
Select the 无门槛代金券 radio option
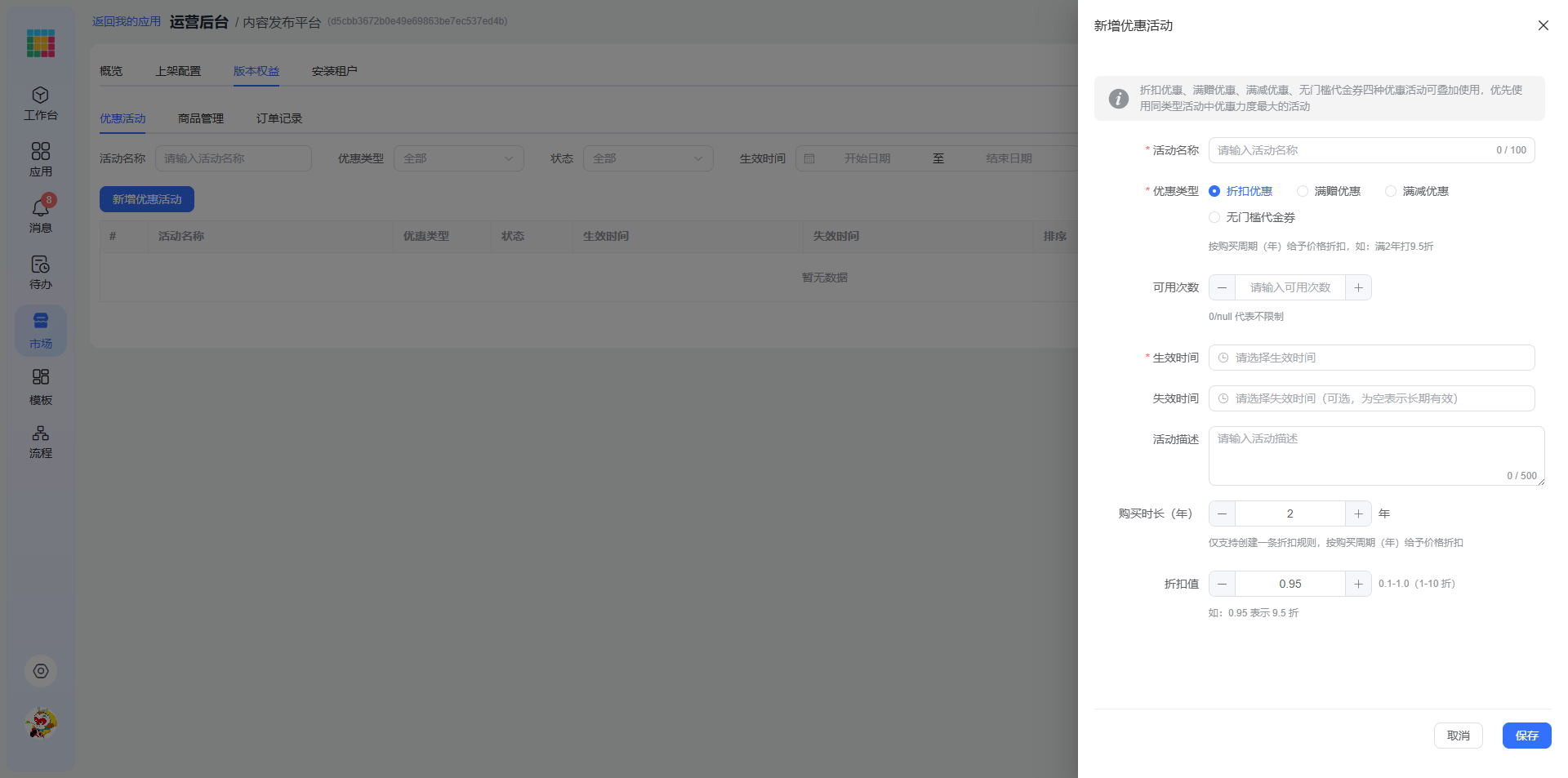(1252, 217)
